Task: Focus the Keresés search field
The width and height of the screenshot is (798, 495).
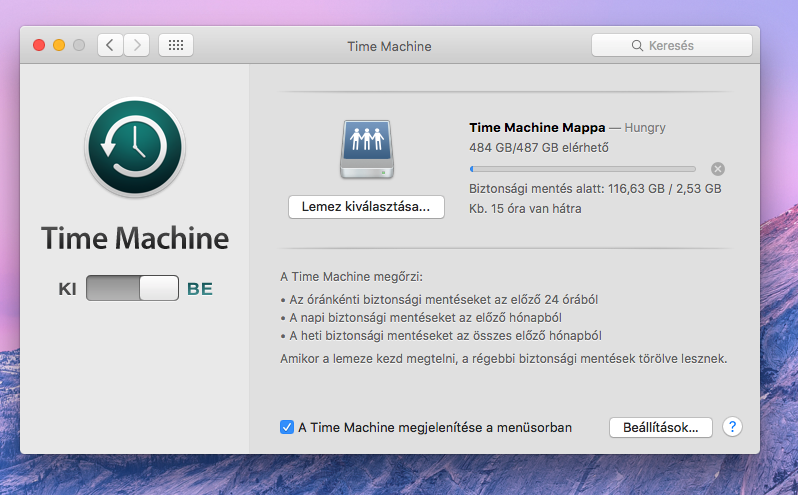Action: coord(671,45)
